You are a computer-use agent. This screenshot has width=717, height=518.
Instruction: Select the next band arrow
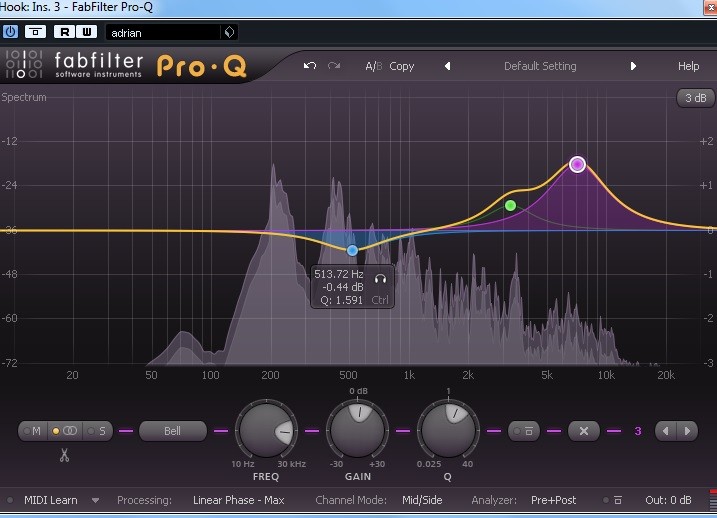point(687,431)
